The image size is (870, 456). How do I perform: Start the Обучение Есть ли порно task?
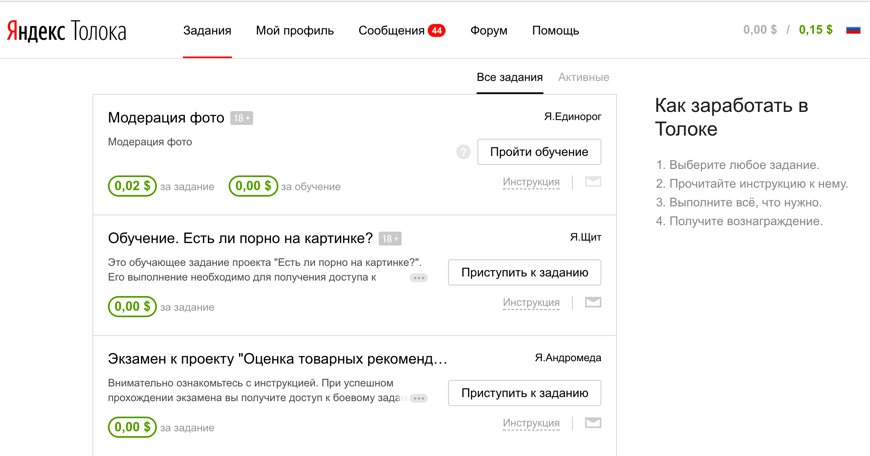pyautogui.click(x=524, y=272)
